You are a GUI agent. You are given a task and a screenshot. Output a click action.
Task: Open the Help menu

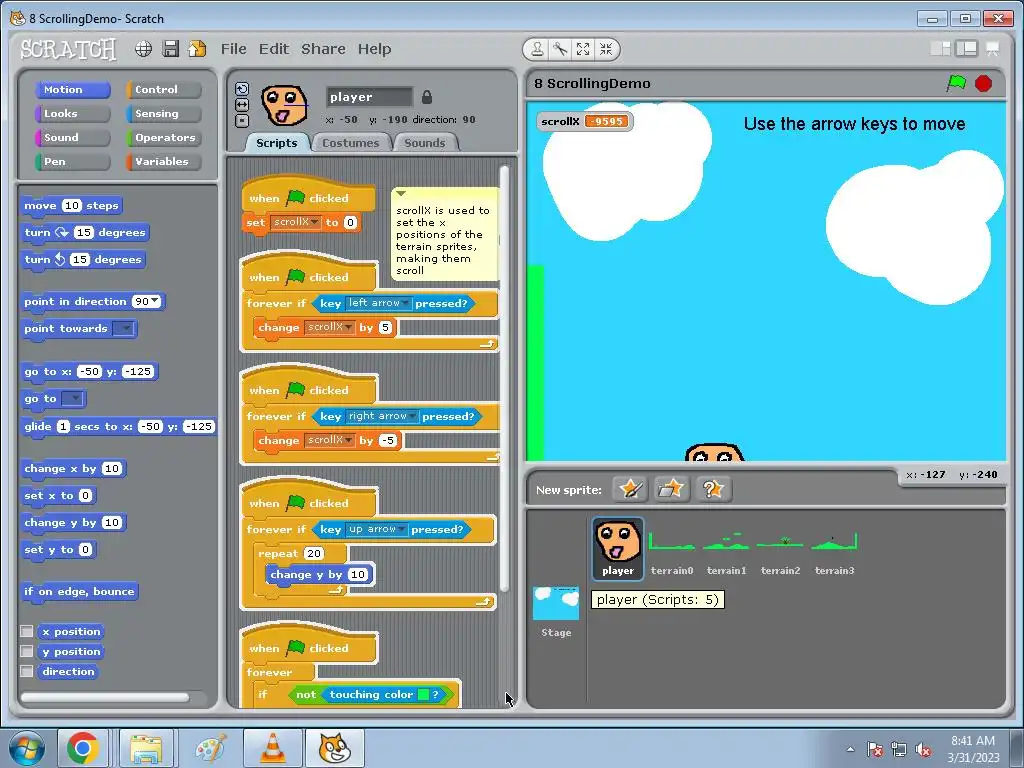(374, 49)
